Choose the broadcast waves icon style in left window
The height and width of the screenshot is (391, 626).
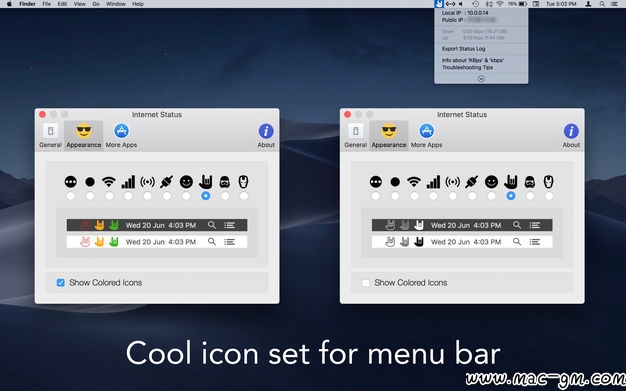coord(147,182)
